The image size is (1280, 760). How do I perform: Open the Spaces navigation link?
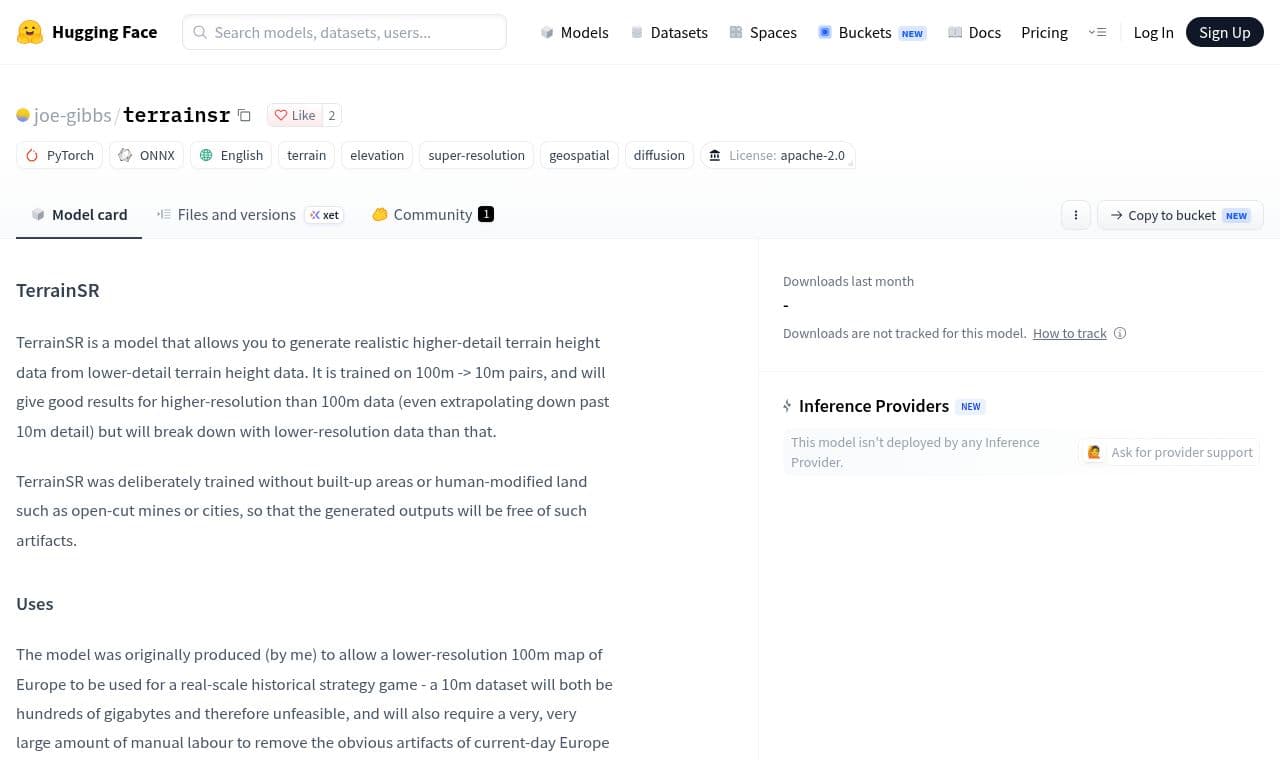[763, 32]
